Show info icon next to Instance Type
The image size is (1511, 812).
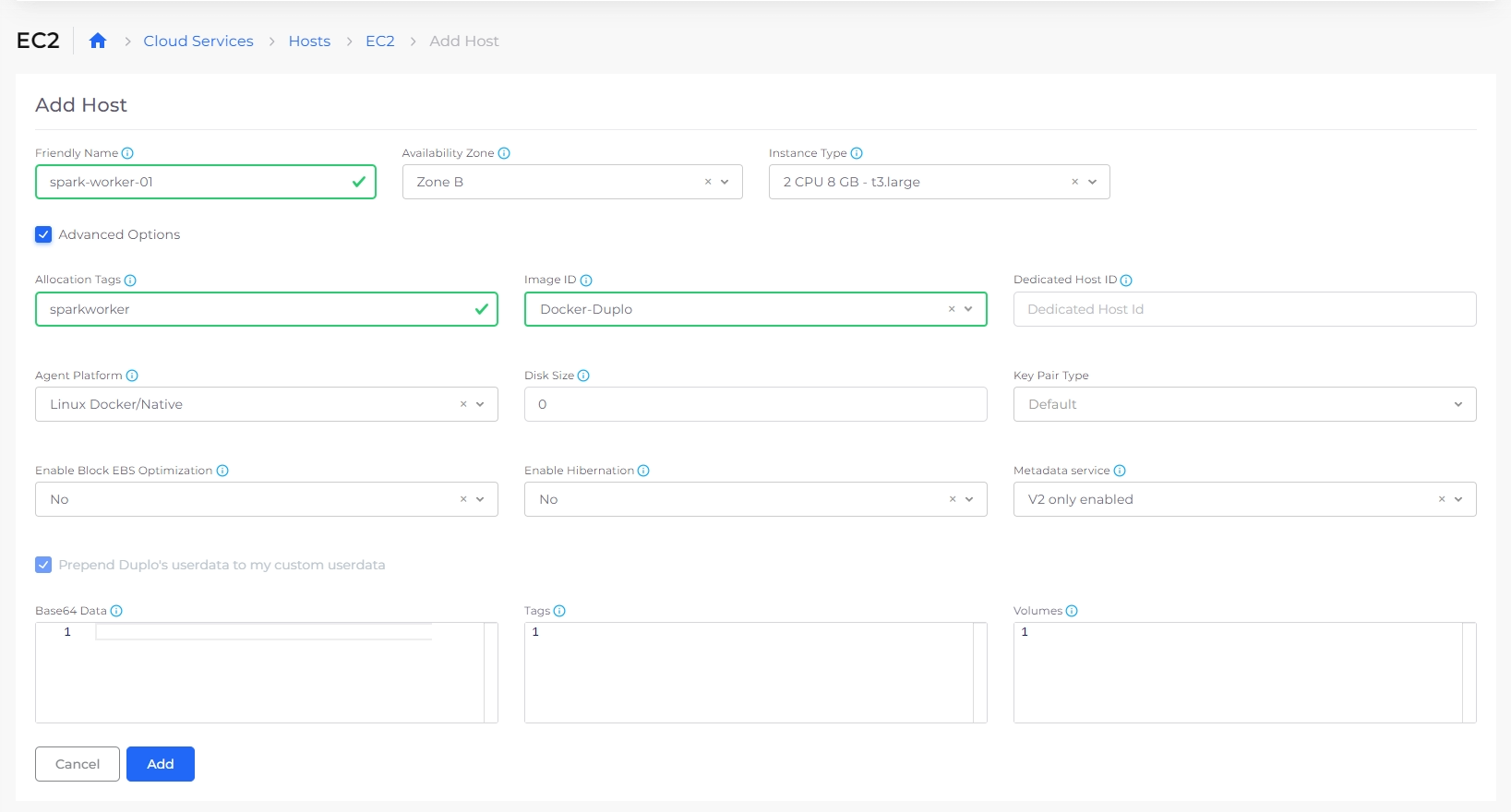click(857, 153)
